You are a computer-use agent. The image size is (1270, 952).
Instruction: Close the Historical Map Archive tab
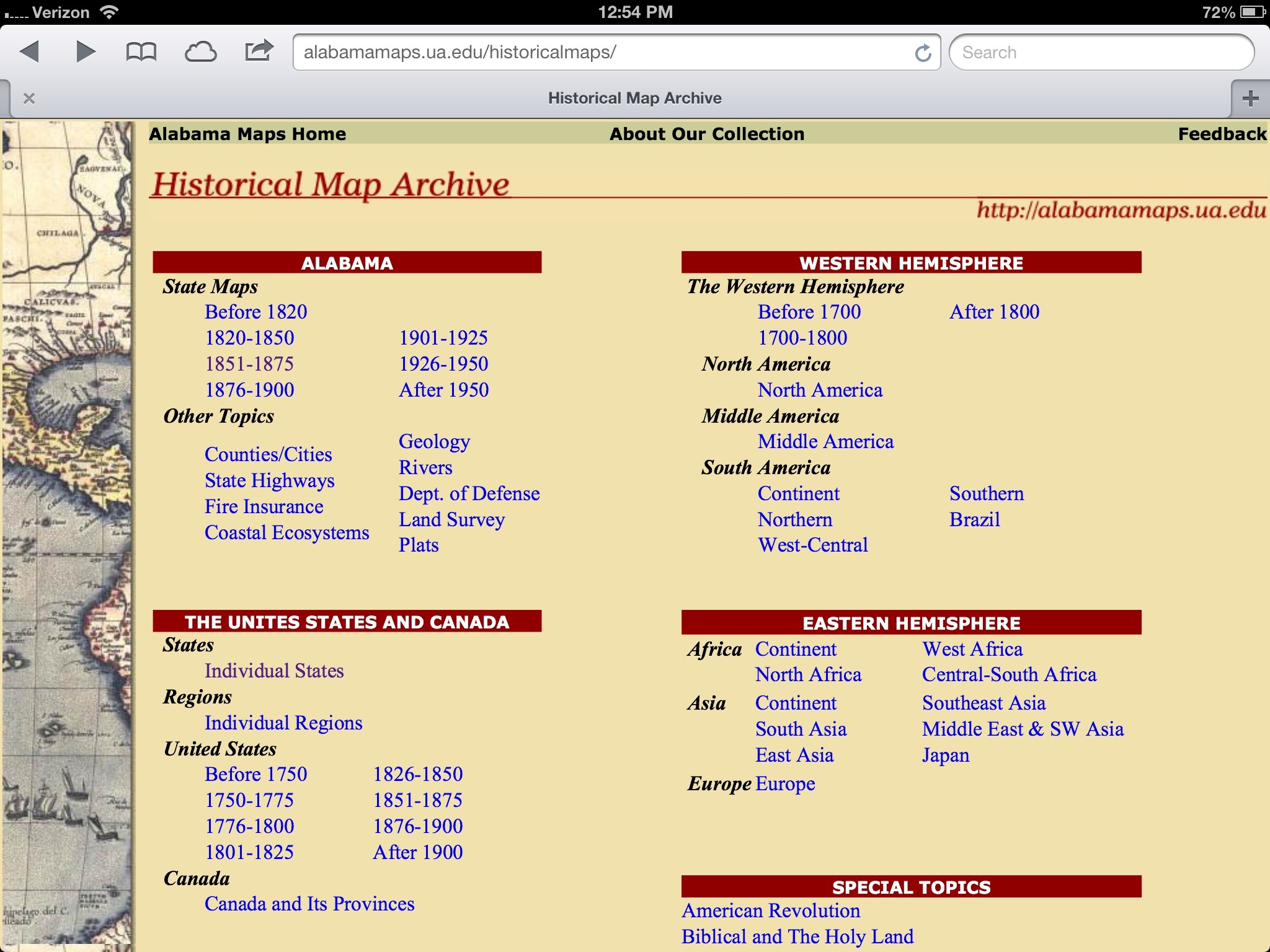[29, 98]
